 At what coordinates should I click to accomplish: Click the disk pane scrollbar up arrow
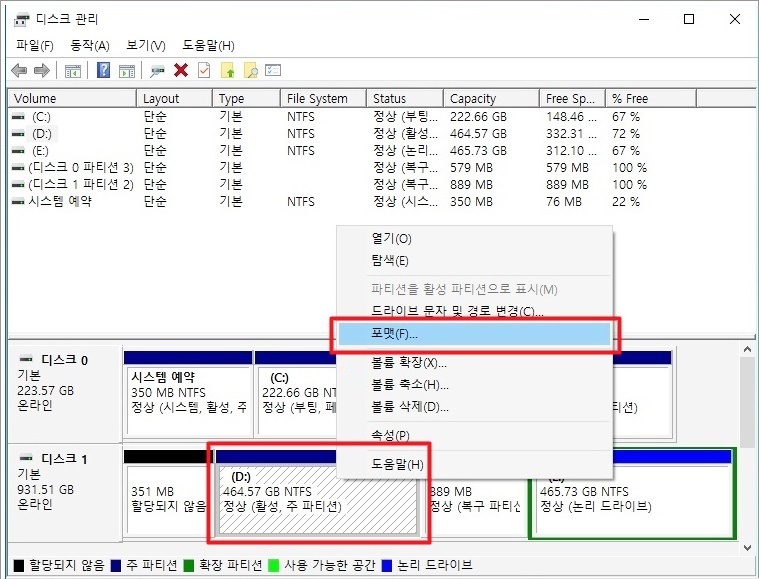[747, 350]
